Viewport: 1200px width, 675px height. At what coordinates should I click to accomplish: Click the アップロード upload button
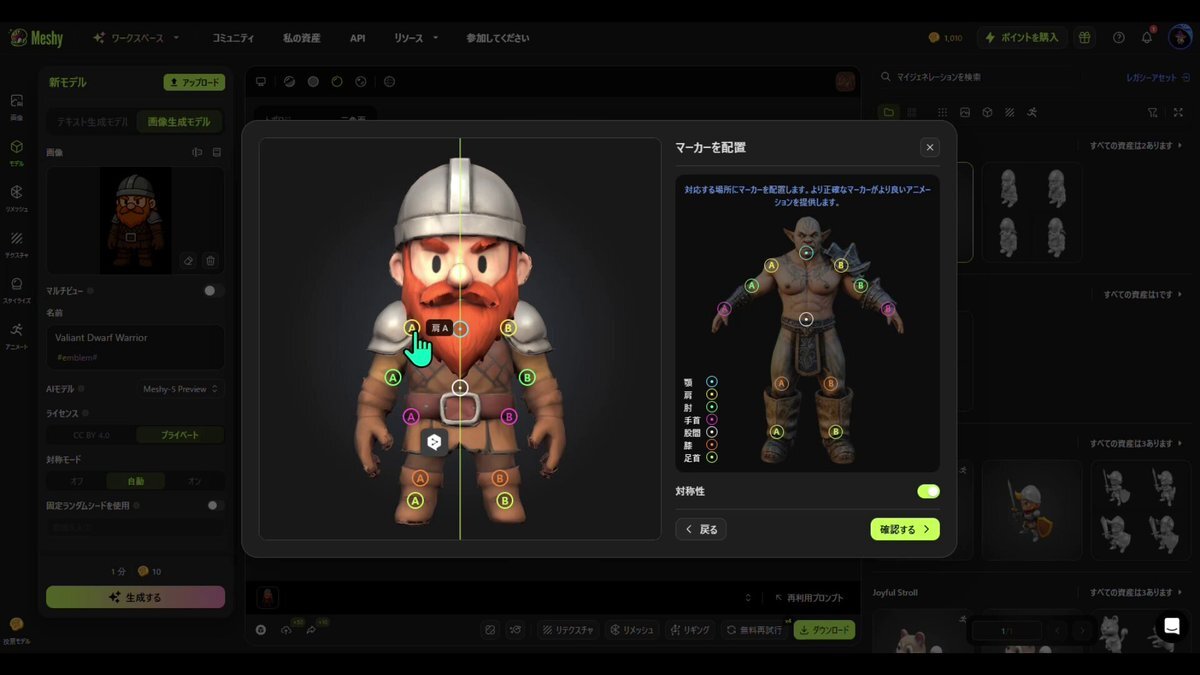click(195, 82)
